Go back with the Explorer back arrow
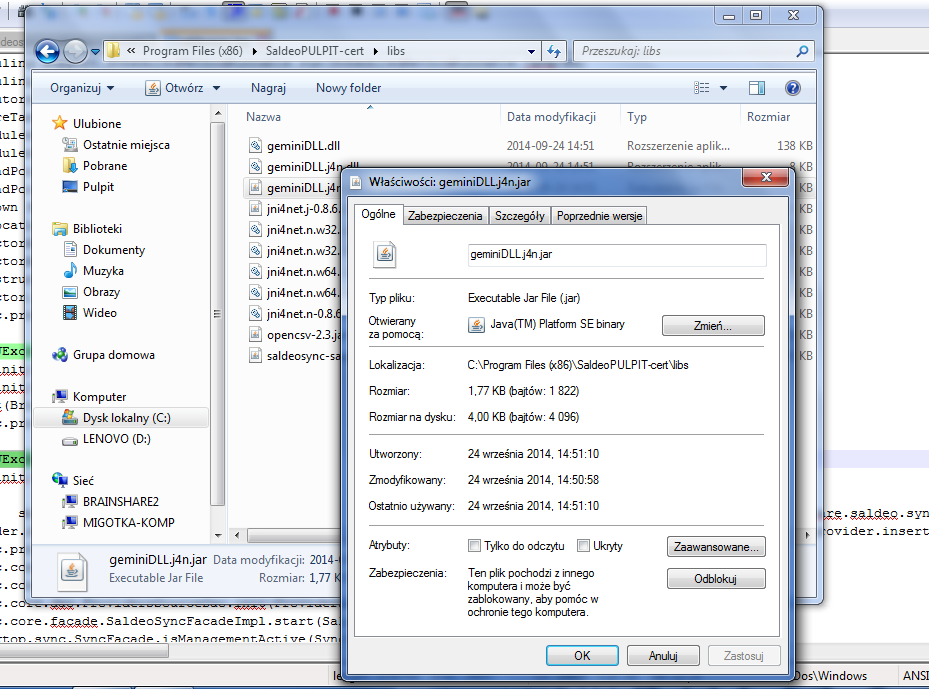Image resolution: width=929 pixels, height=689 pixels. [x=47, y=52]
